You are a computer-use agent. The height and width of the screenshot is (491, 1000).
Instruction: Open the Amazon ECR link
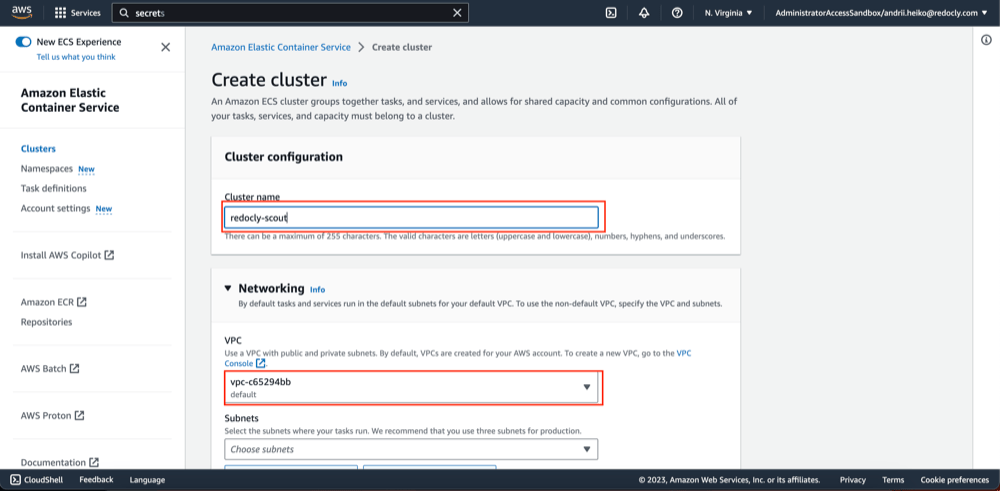[x=47, y=302]
